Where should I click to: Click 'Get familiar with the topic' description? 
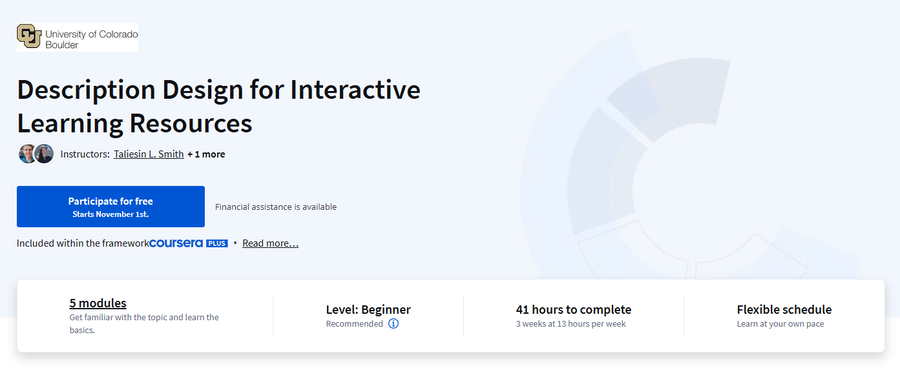[x=144, y=324]
